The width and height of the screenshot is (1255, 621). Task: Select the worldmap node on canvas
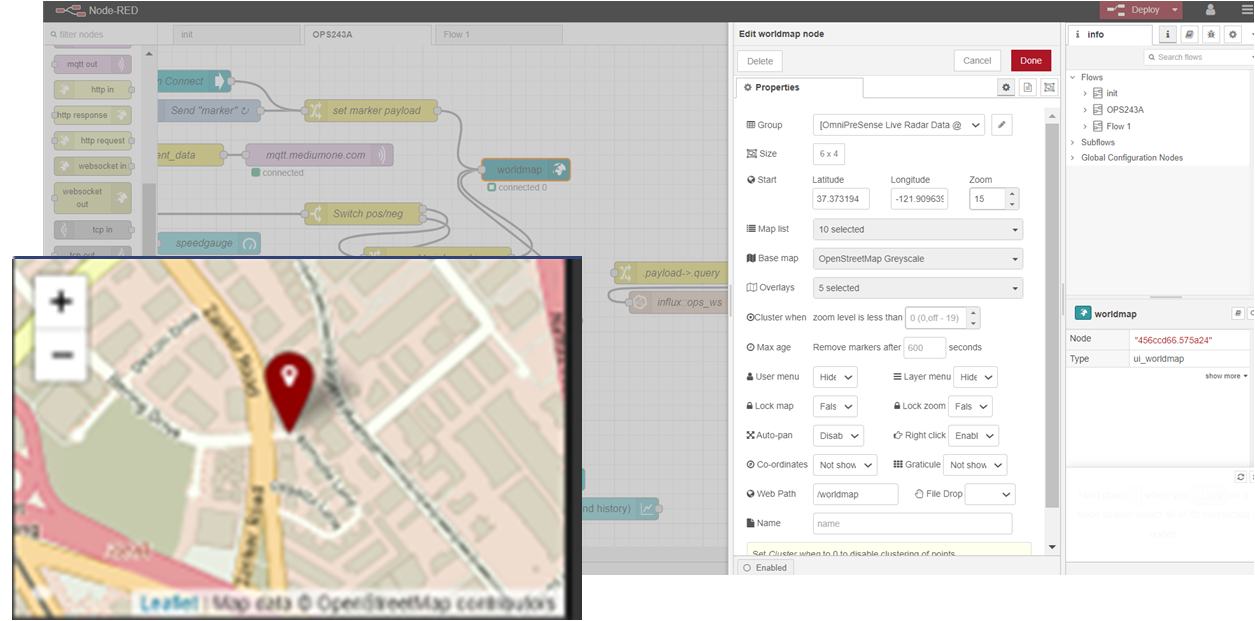525,170
